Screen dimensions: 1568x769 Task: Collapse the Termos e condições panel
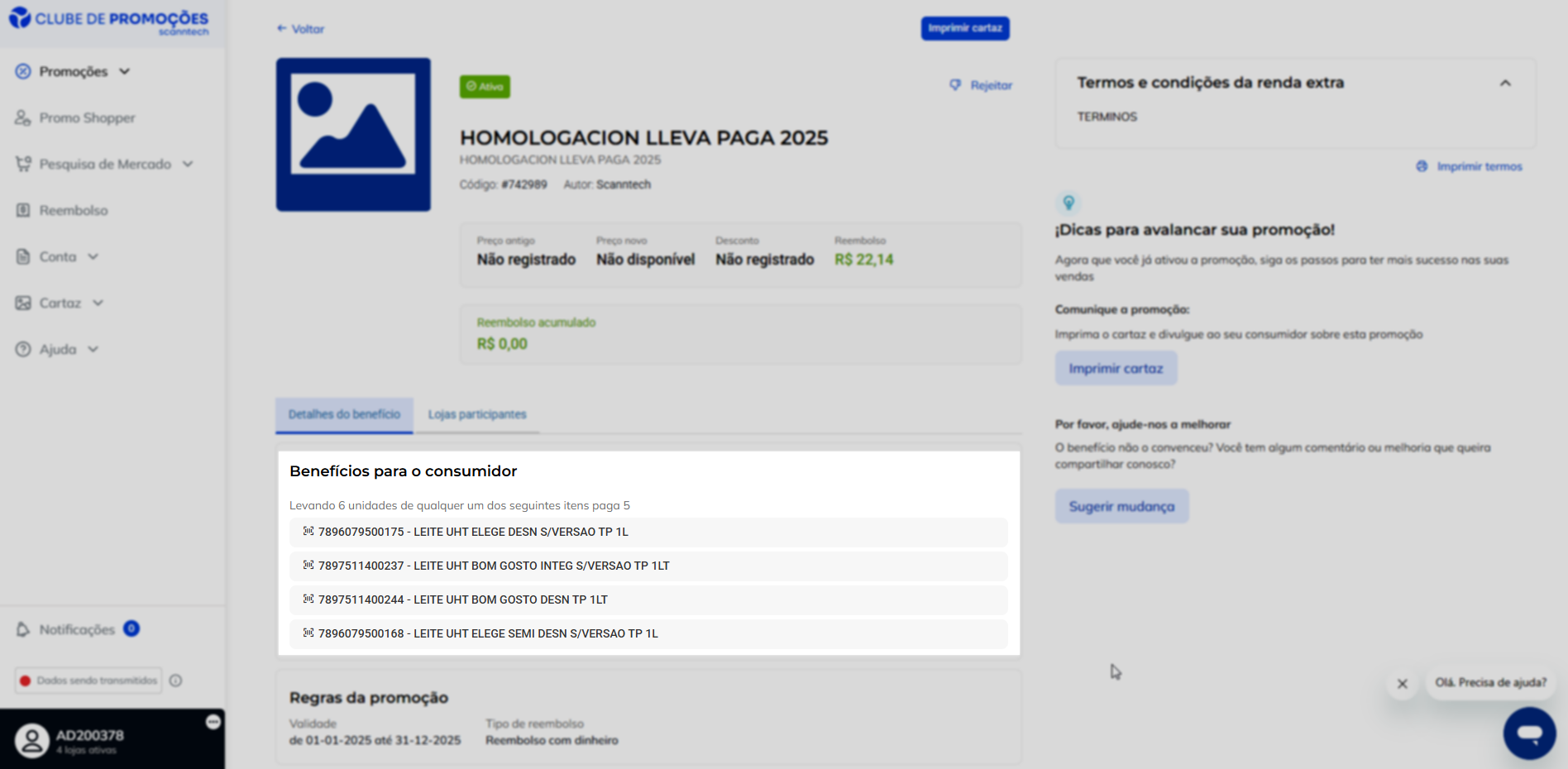[1505, 83]
